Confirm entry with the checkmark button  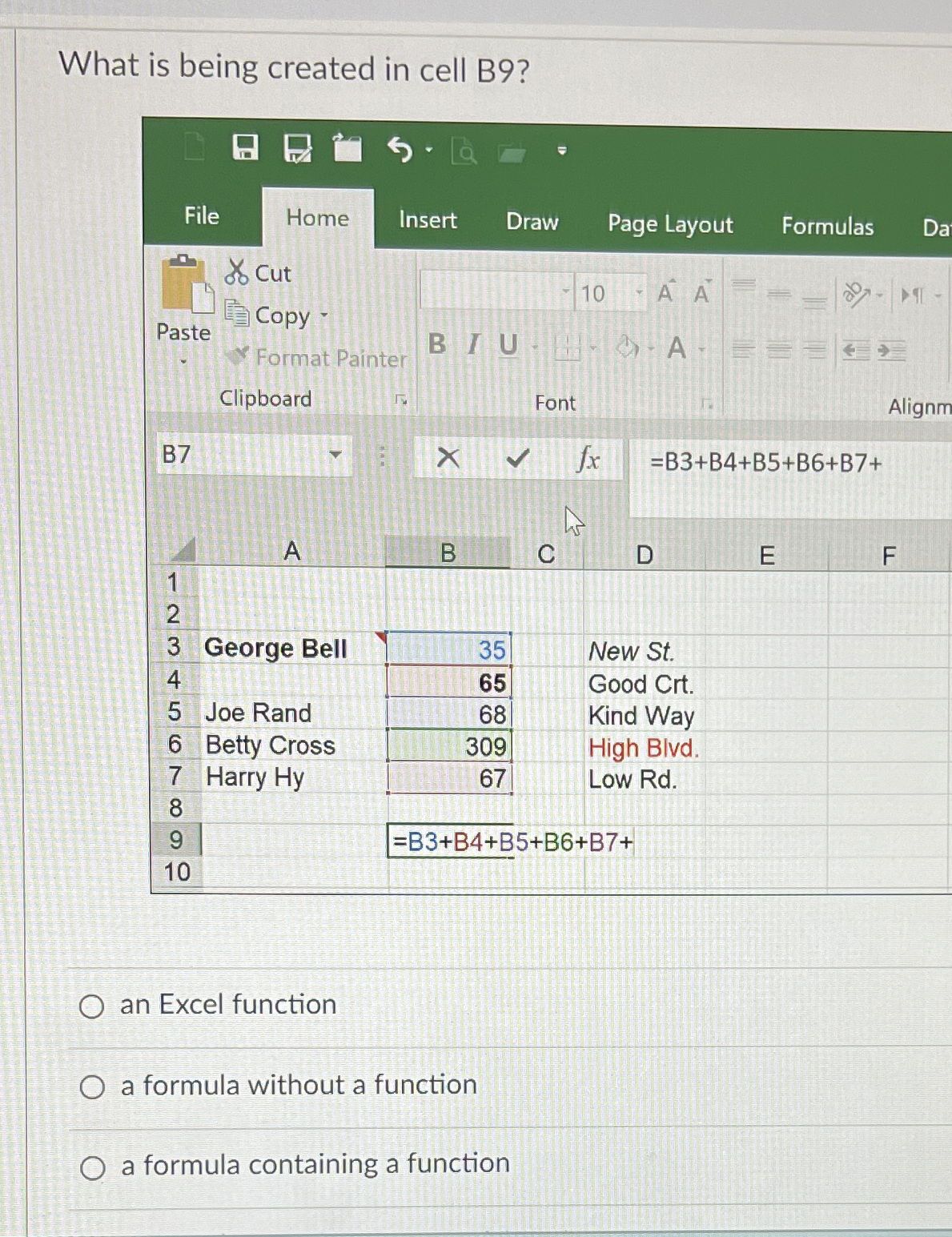[516, 459]
